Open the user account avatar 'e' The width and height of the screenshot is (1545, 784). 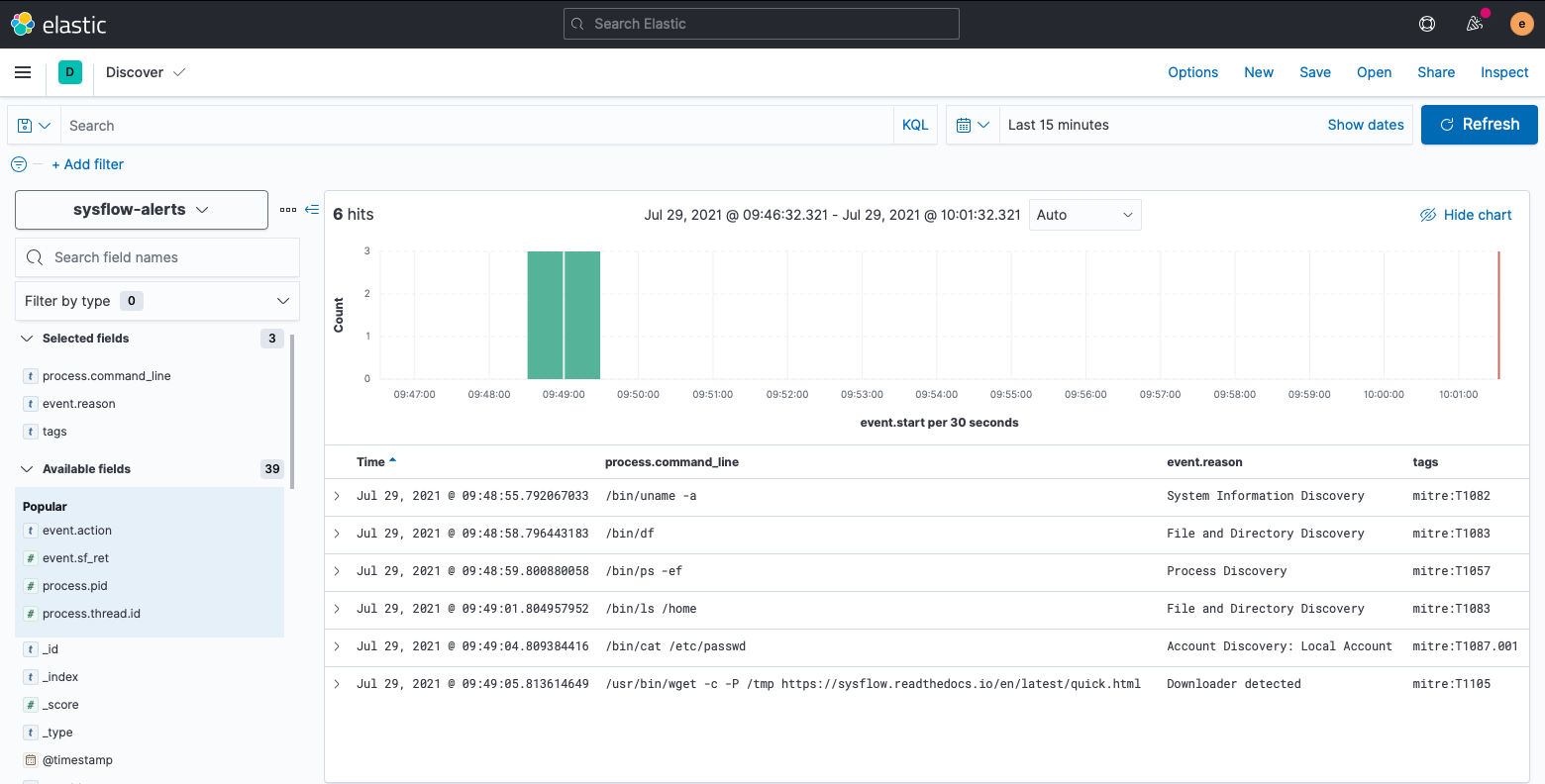pyautogui.click(x=1521, y=24)
